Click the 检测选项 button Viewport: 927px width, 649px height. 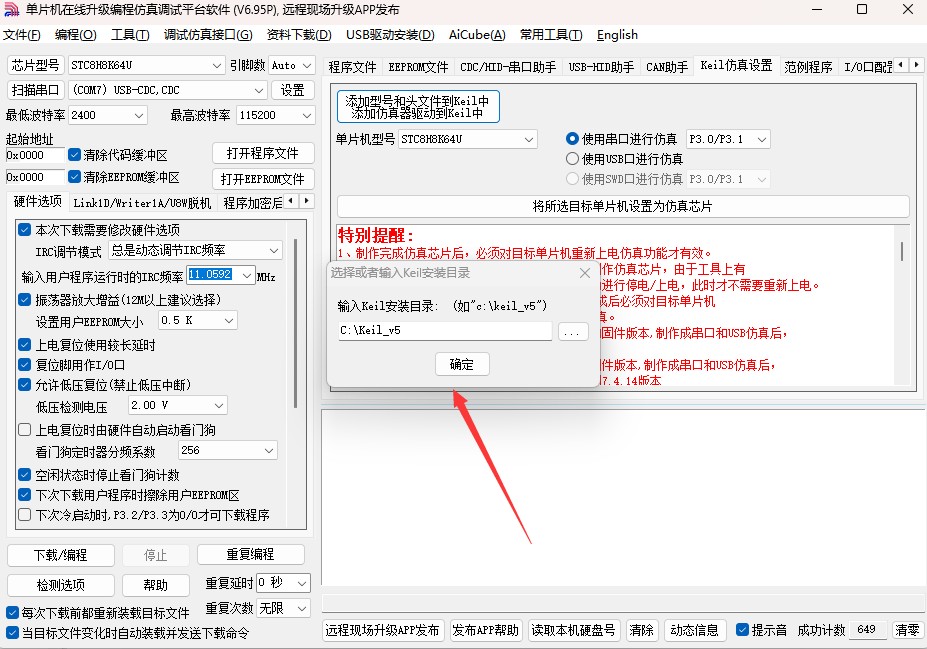[x=60, y=585]
